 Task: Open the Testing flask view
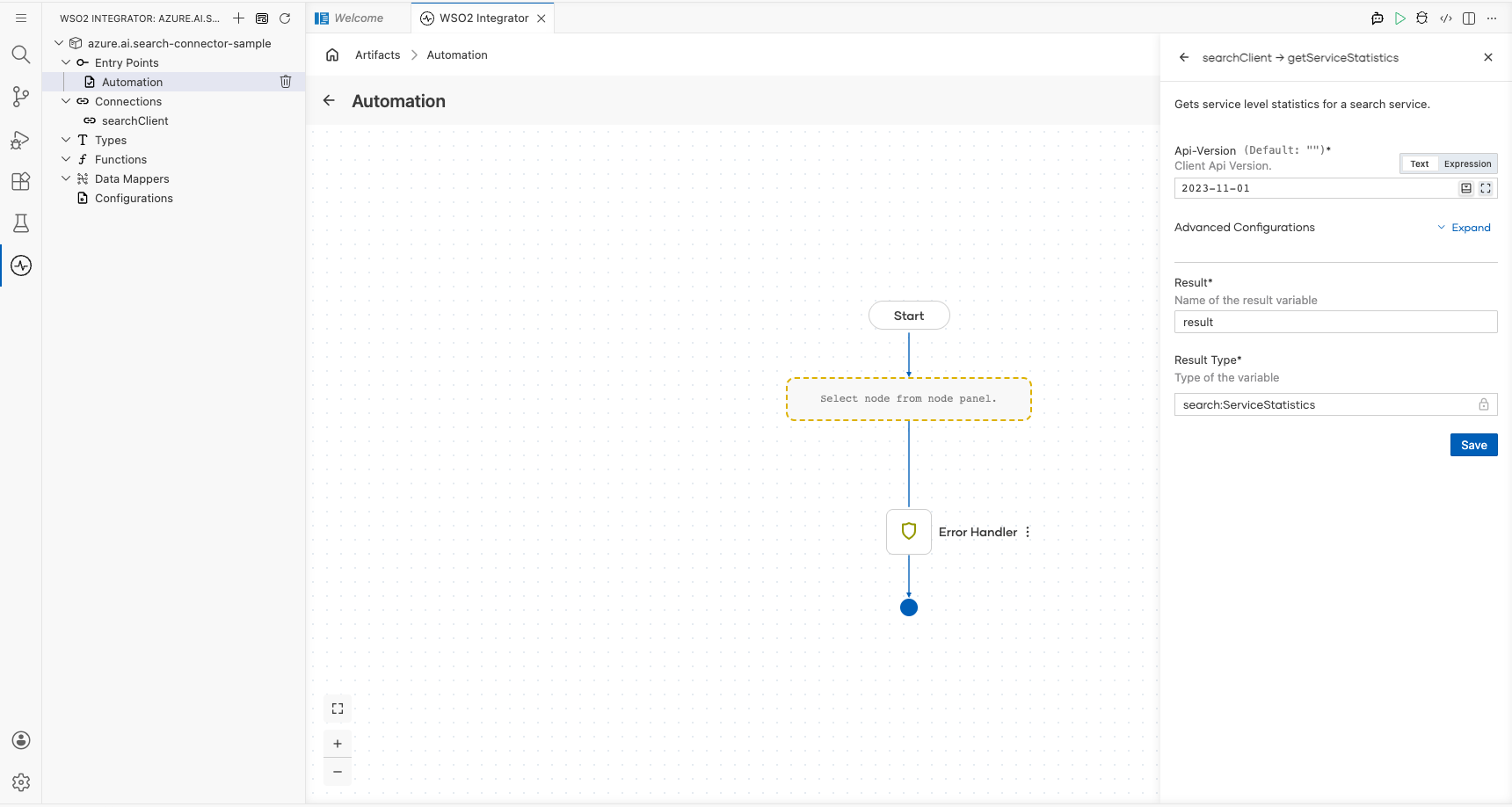(21, 223)
